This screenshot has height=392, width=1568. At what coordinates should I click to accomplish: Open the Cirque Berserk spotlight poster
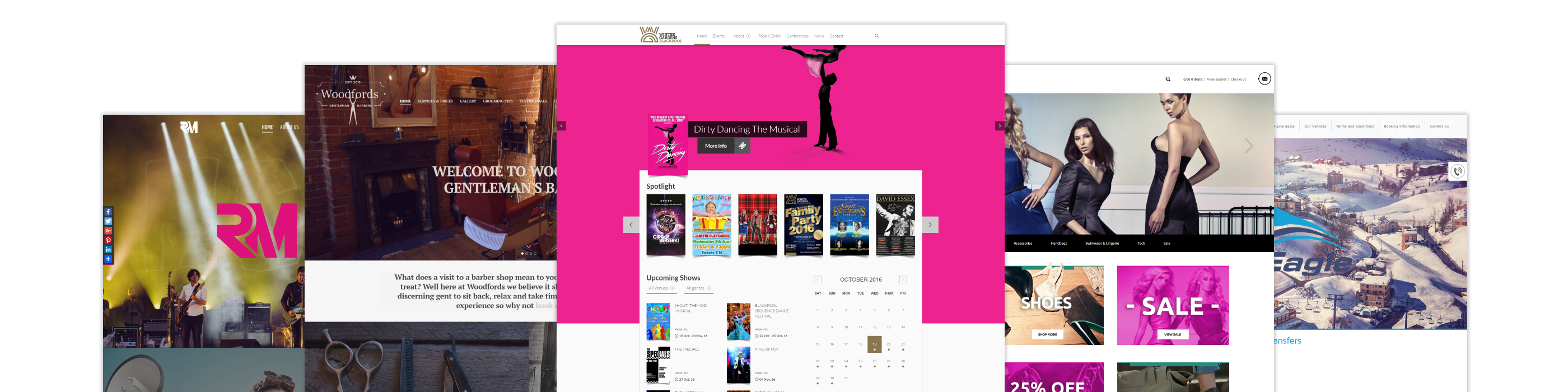(x=666, y=225)
